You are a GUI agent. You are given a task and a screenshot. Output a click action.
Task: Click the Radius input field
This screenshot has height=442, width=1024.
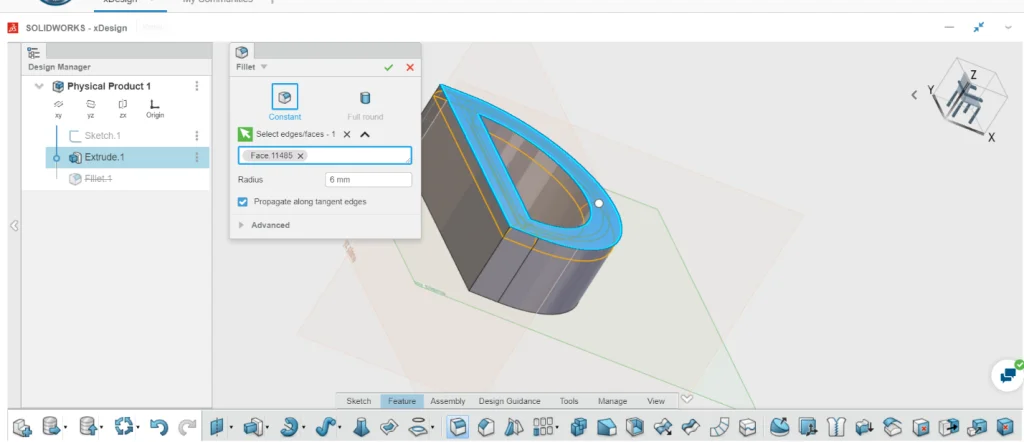(x=368, y=180)
